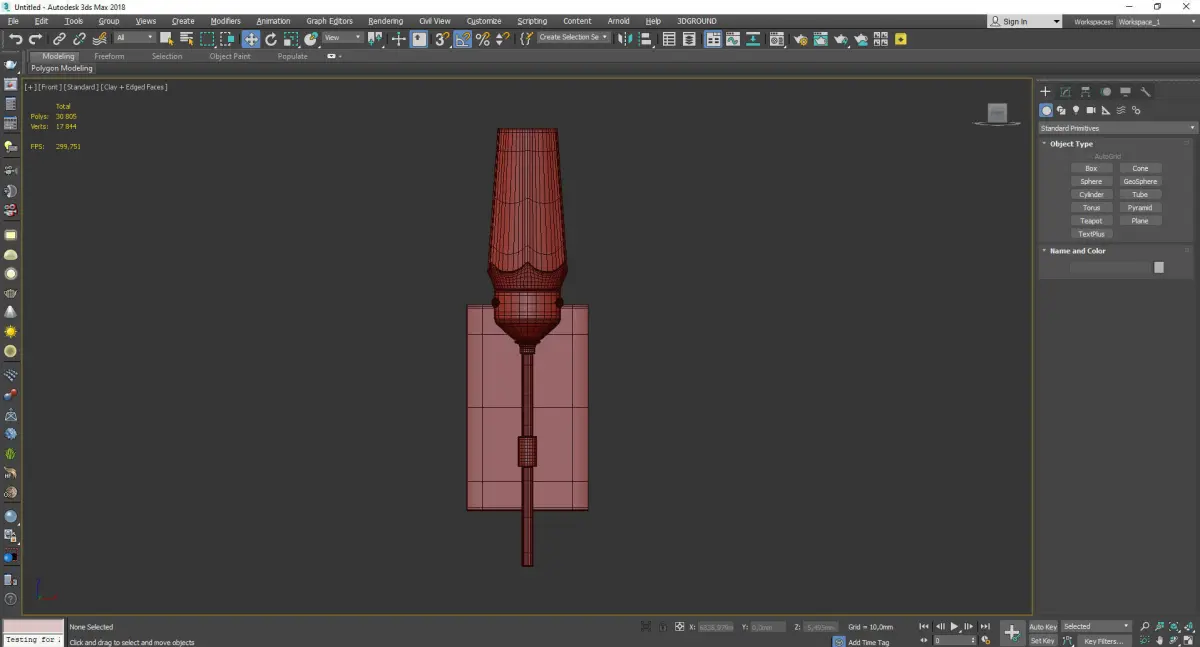This screenshot has height=647, width=1200.
Task: Open the Utilities wrench tab
Action: [x=1146, y=91]
